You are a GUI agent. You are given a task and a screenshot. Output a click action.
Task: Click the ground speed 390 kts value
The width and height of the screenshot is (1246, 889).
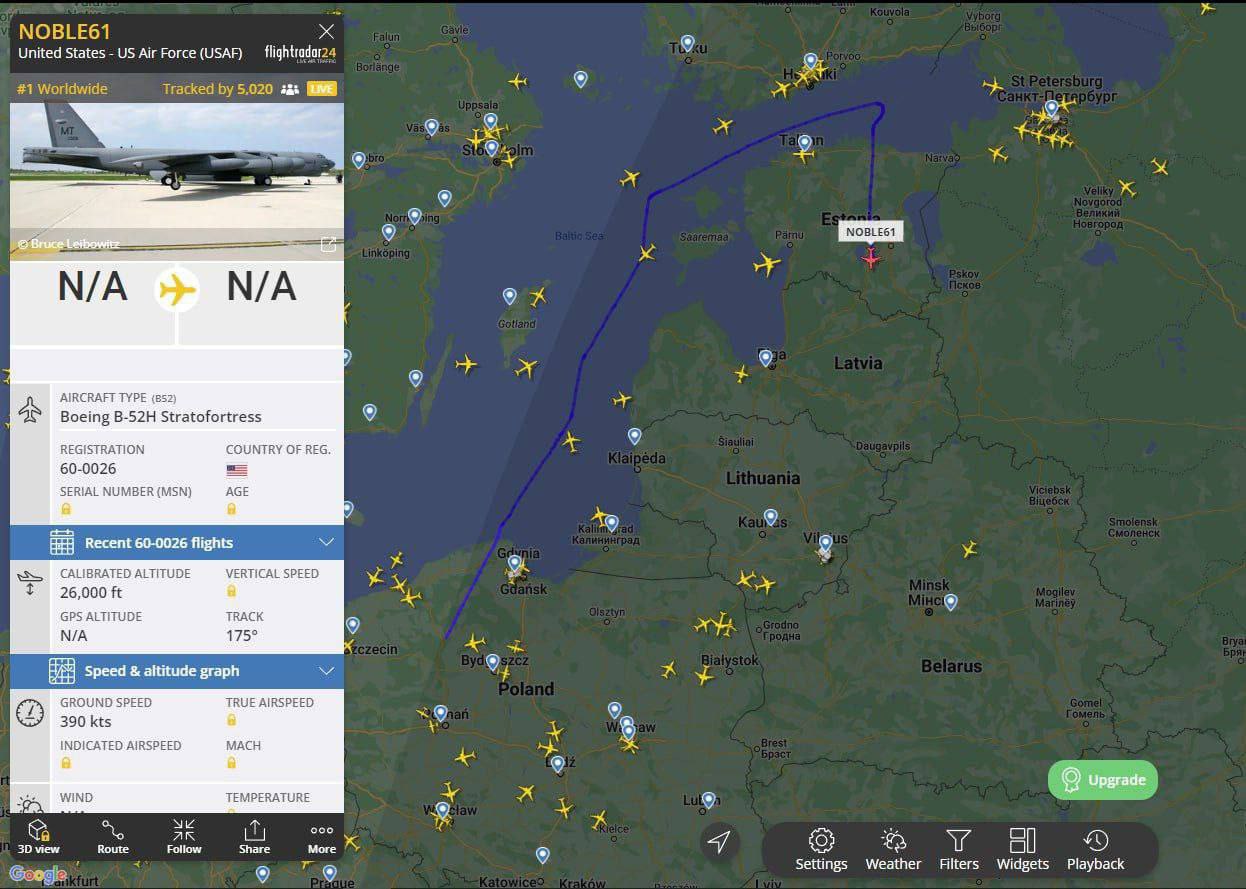click(x=86, y=721)
